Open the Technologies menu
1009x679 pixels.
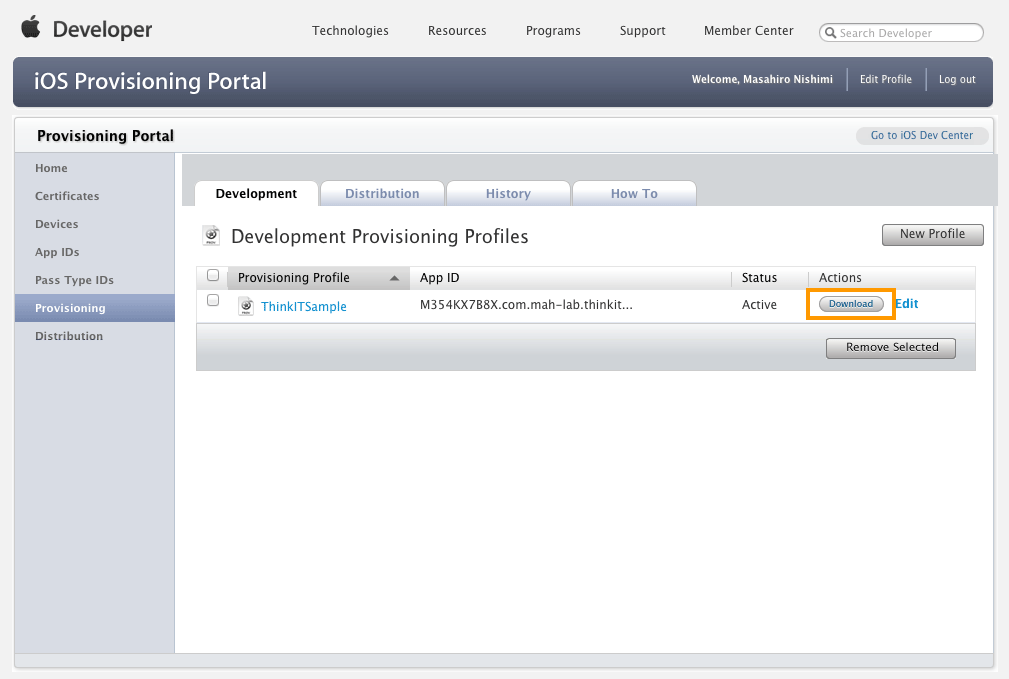click(350, 31)
